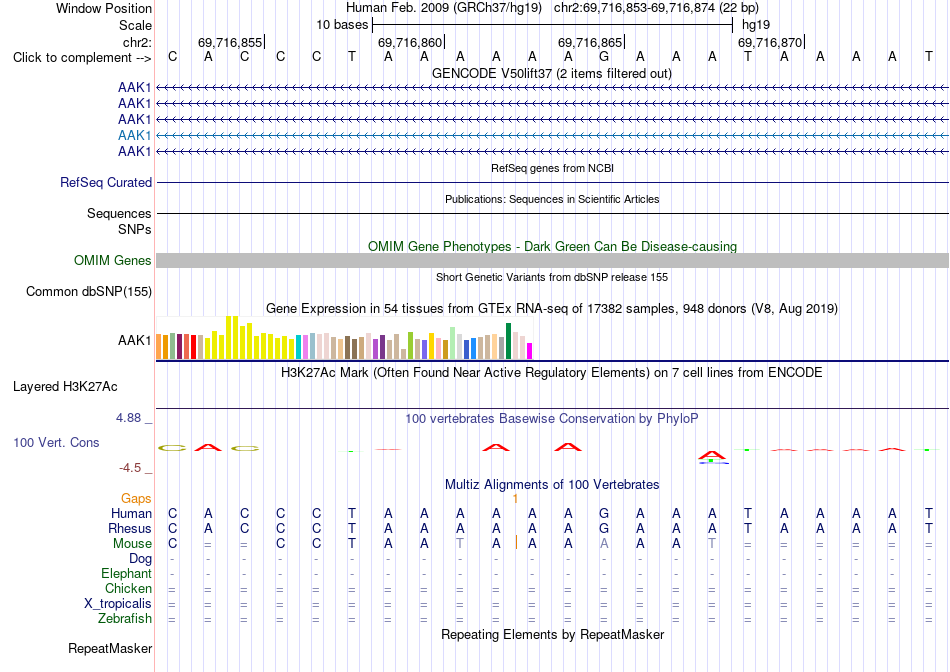Viewport: 950px width, 672px height.
Task: Click the 'hg19' label beside the scale bar
Action: pyautogui.click(x=756, y=25)
